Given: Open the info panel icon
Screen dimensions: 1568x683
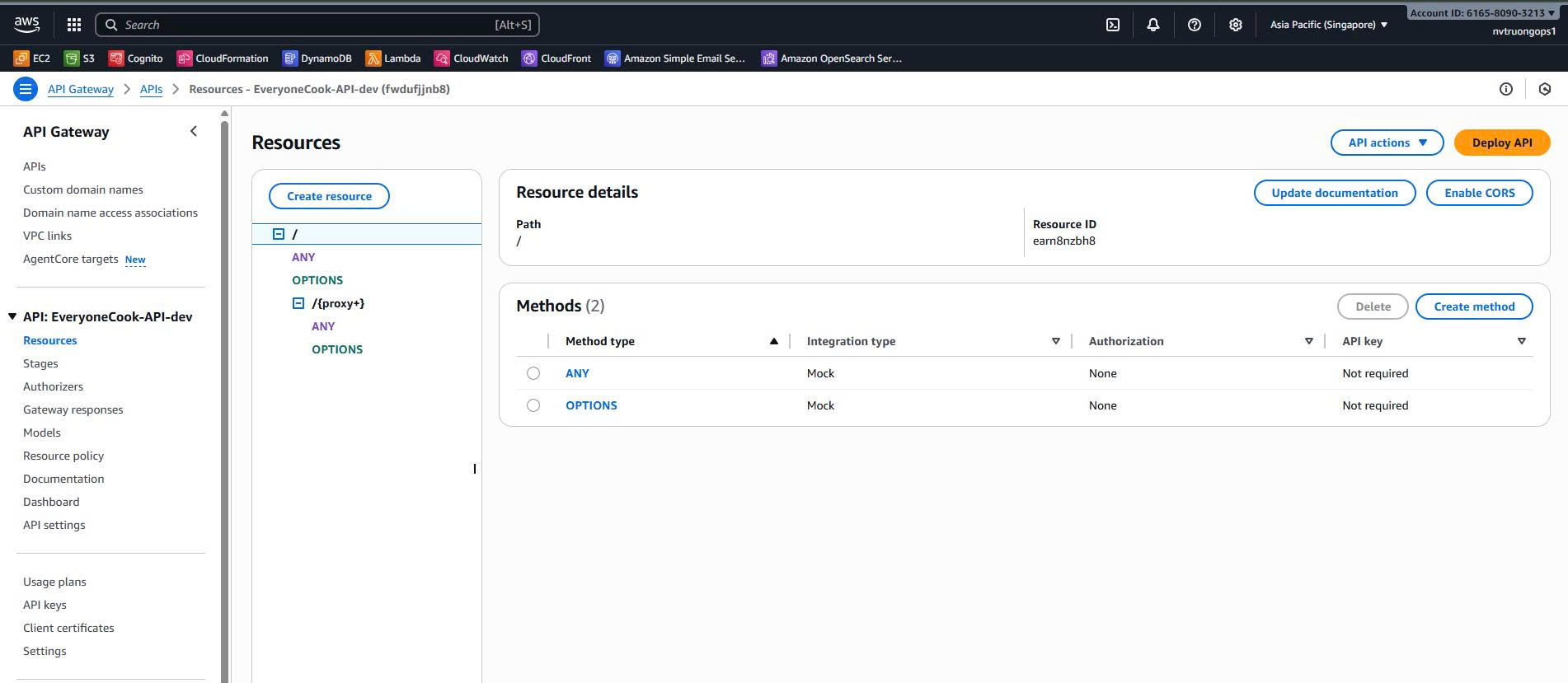Looking at the screenshot, I should click(x=1506, y=89).
